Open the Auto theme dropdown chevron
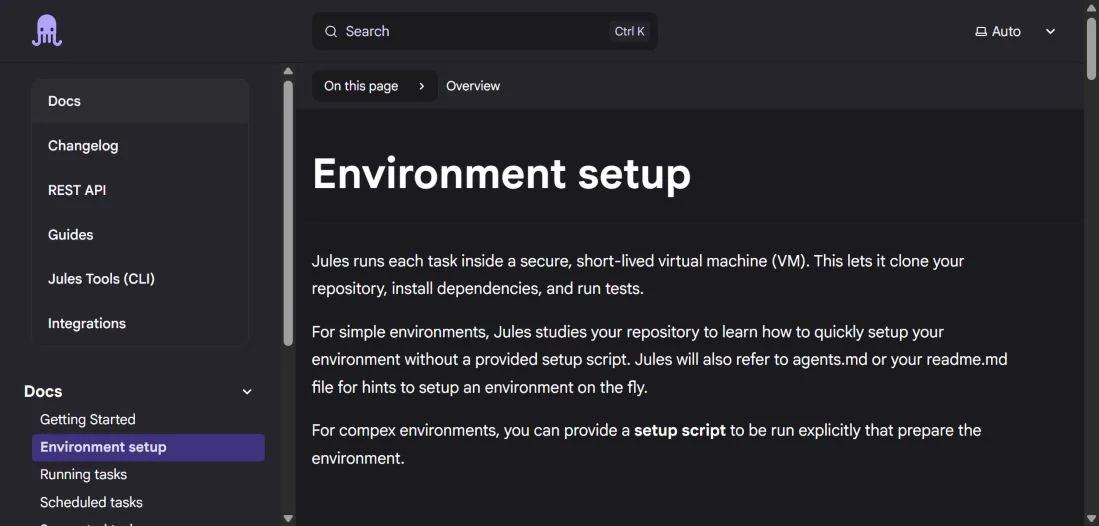Viewport: 1099px width, 526px height. coord(1050,32)
